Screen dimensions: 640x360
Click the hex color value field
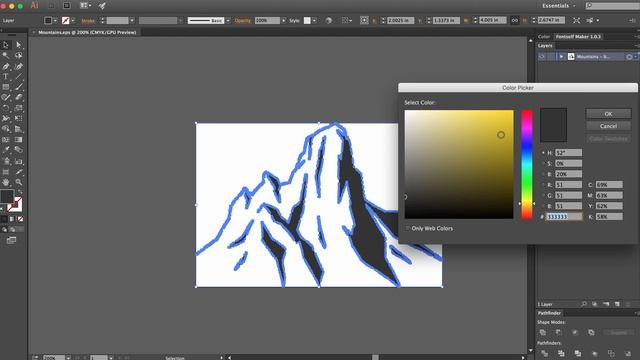click(564, 217)
